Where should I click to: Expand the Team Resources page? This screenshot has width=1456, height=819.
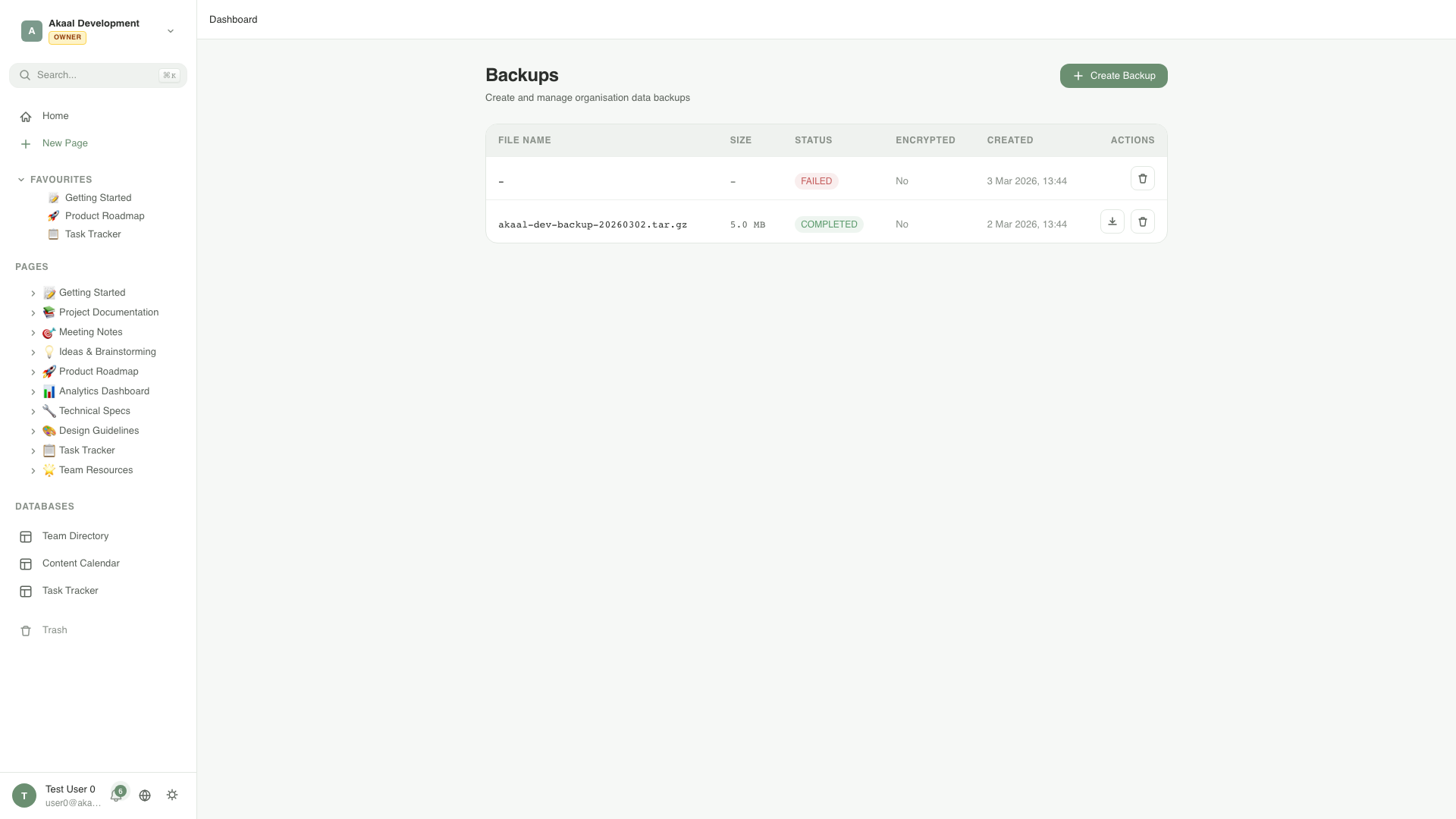(33, 471)
